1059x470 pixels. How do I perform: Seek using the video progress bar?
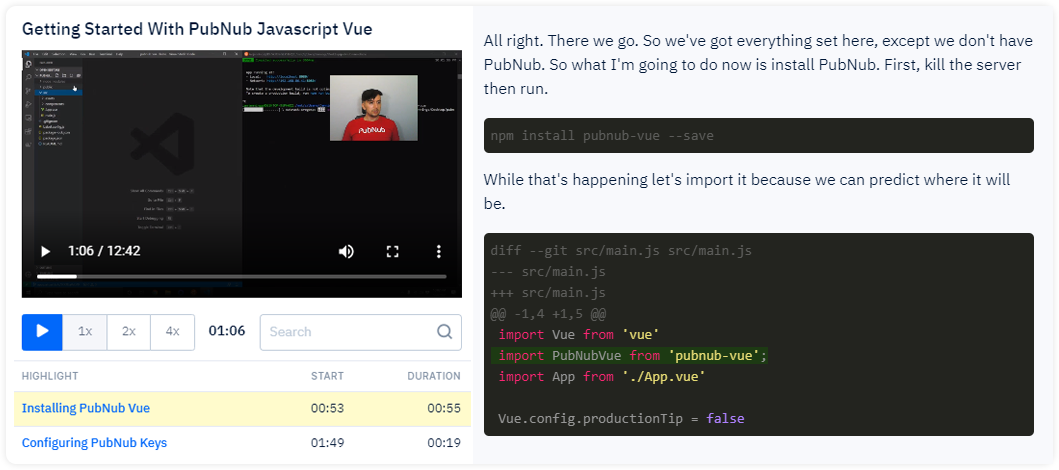242,276
